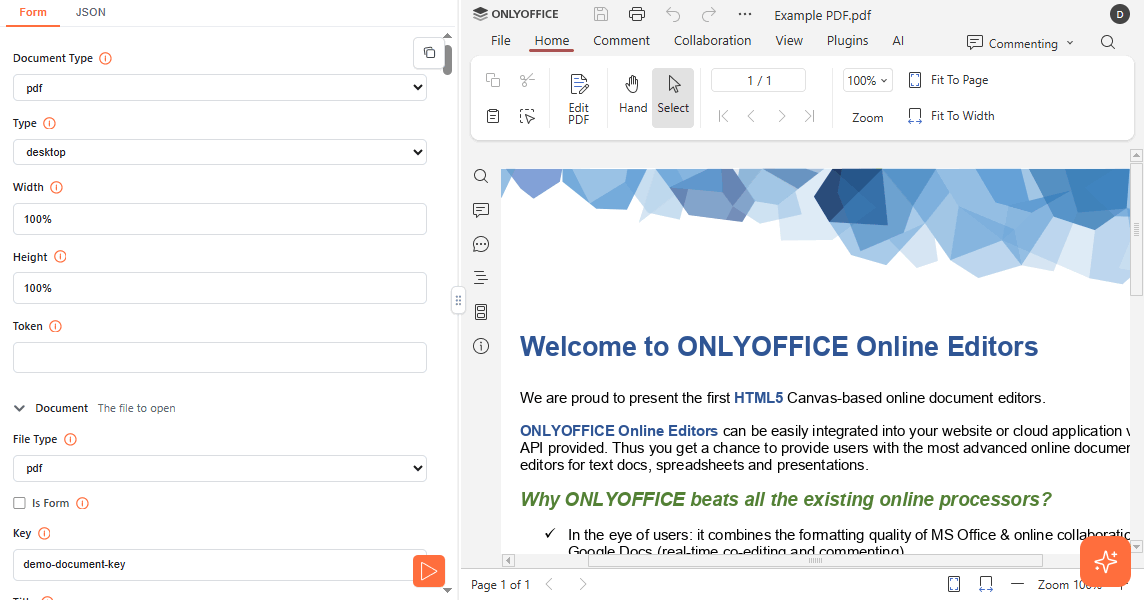Viewport: 1144px width, 600px height.
Task: Enable Fit To Width view
Action: [x=951, y=116]
